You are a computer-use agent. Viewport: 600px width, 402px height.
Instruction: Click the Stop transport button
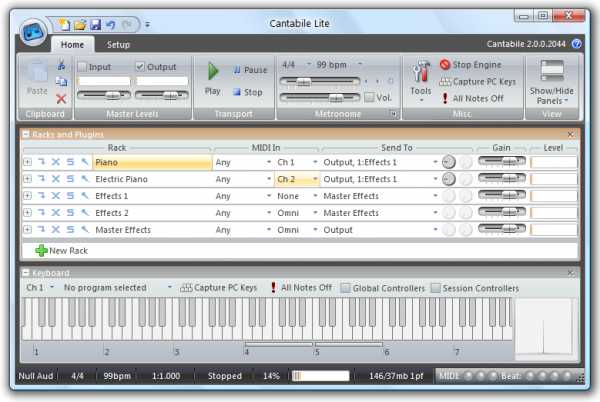248,92
